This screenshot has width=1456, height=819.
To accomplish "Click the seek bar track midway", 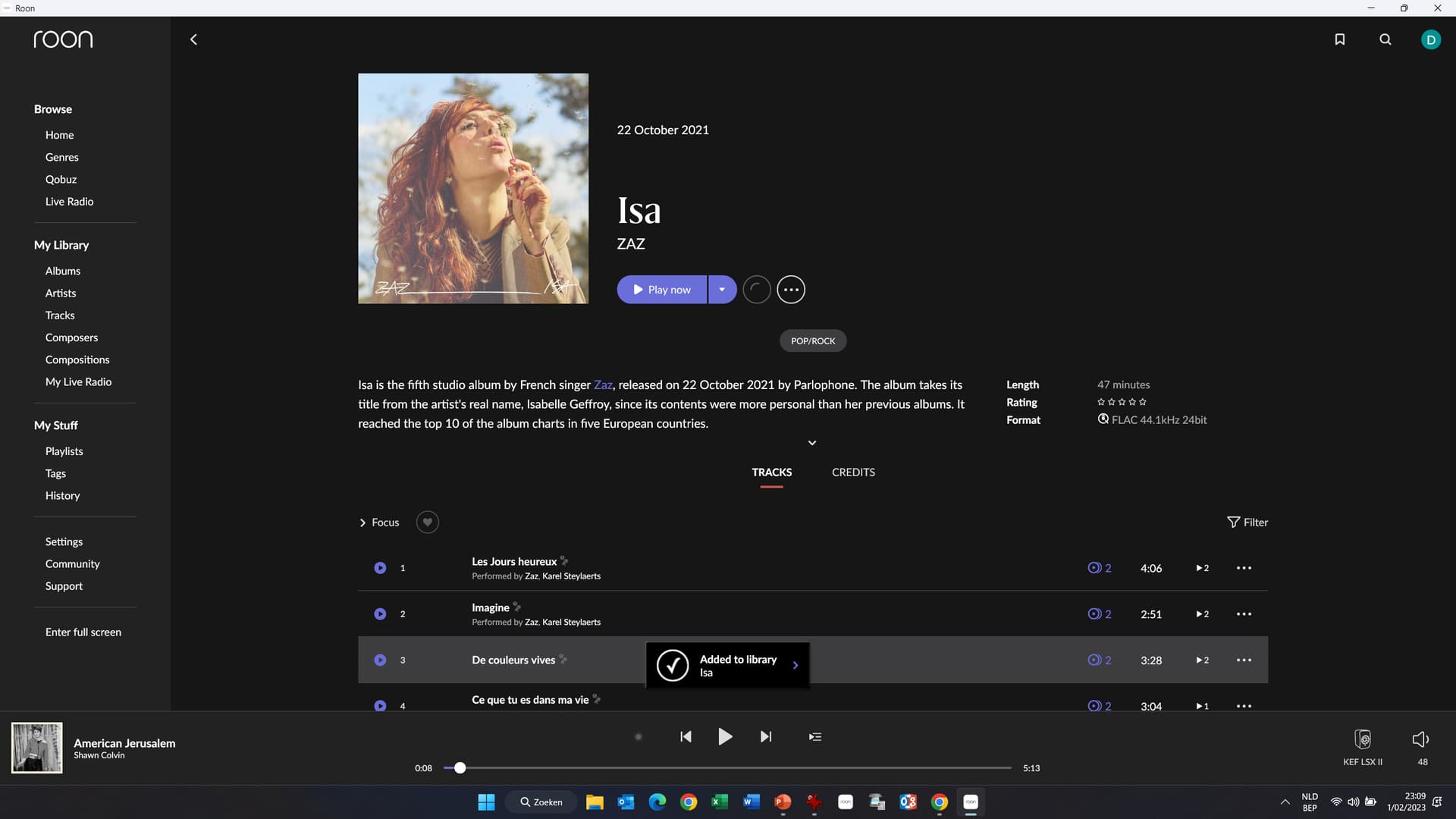I will click(728, 768).
